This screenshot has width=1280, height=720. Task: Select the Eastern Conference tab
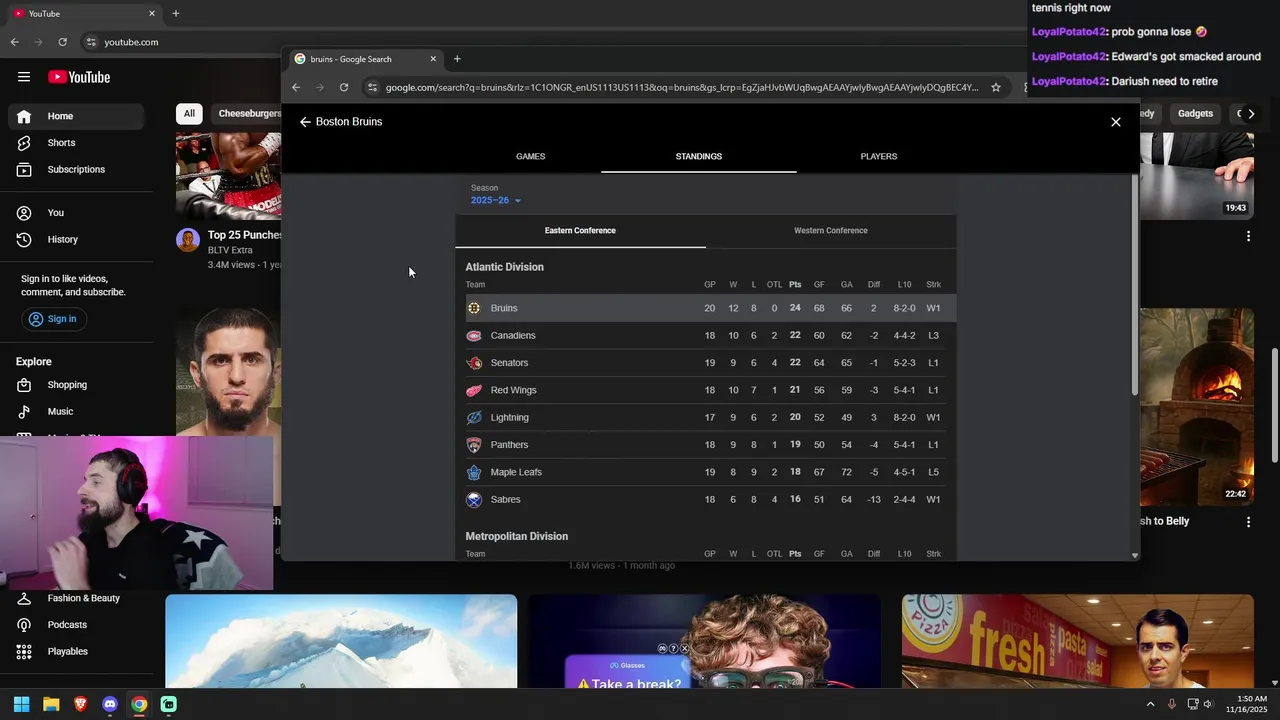click(x=580, y=231)
